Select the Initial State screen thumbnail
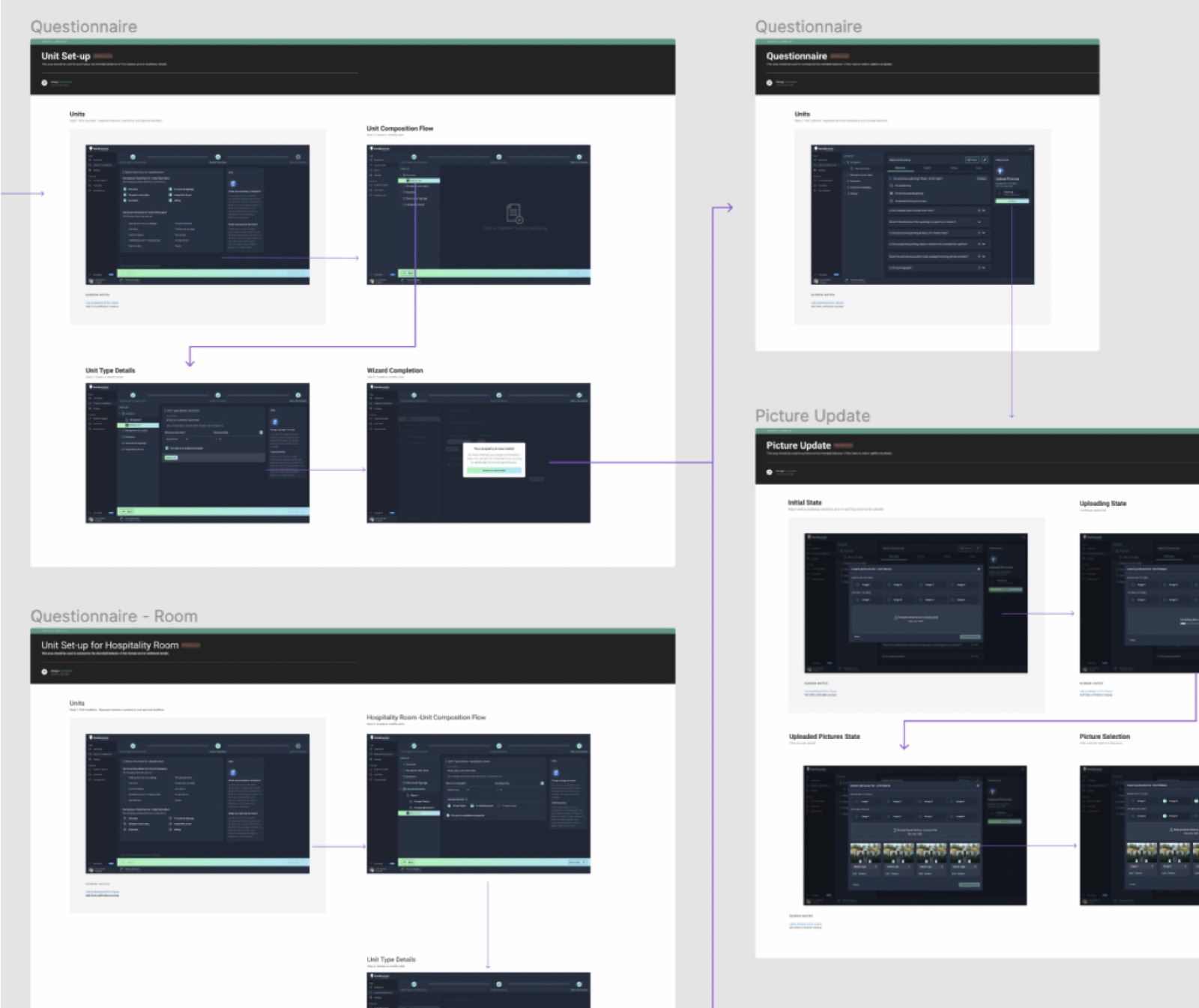The image size is (1199, 1008). click(915, 603)
